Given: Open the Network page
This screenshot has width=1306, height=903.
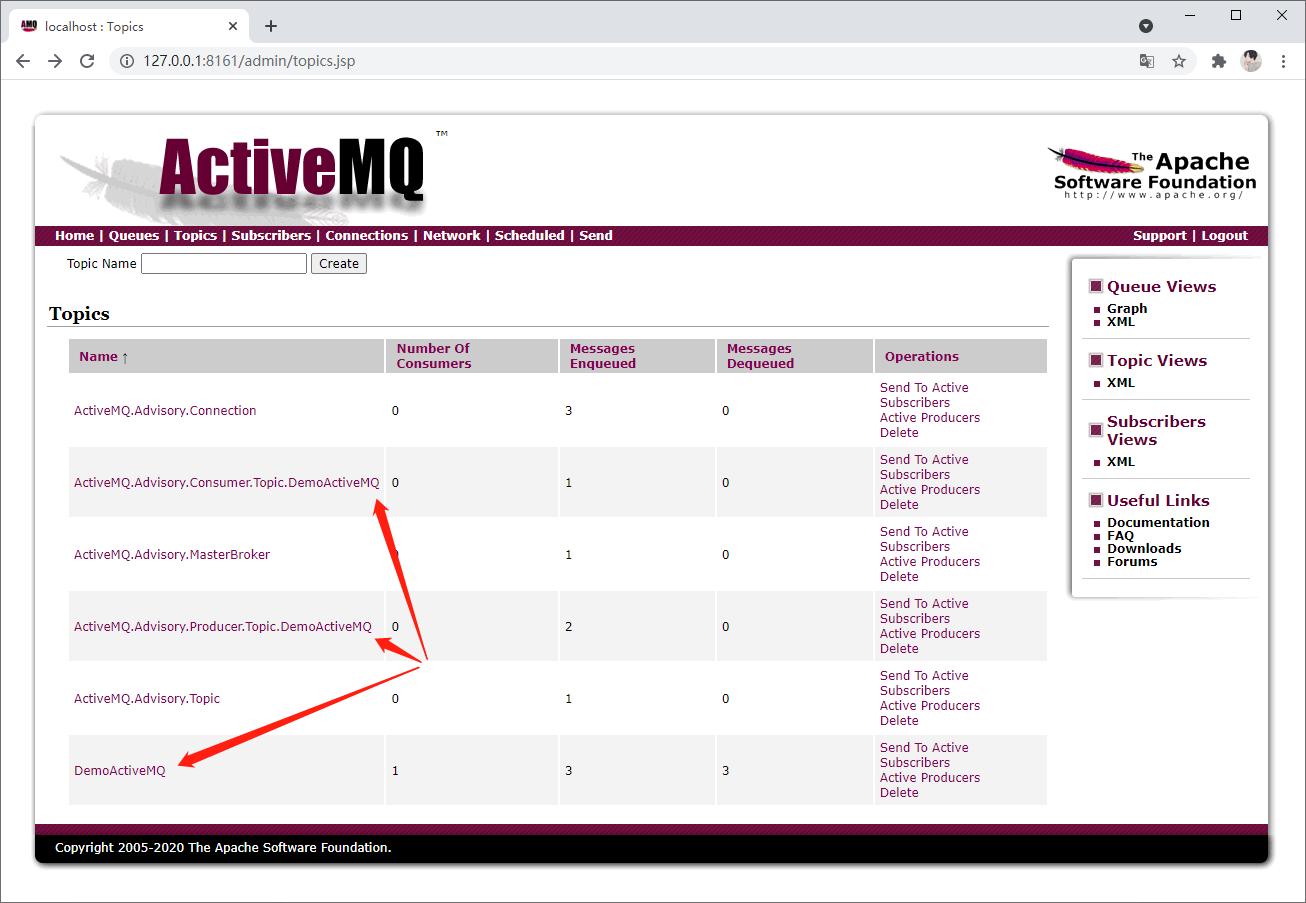Looking at the screenshot, I should point(451,236).
